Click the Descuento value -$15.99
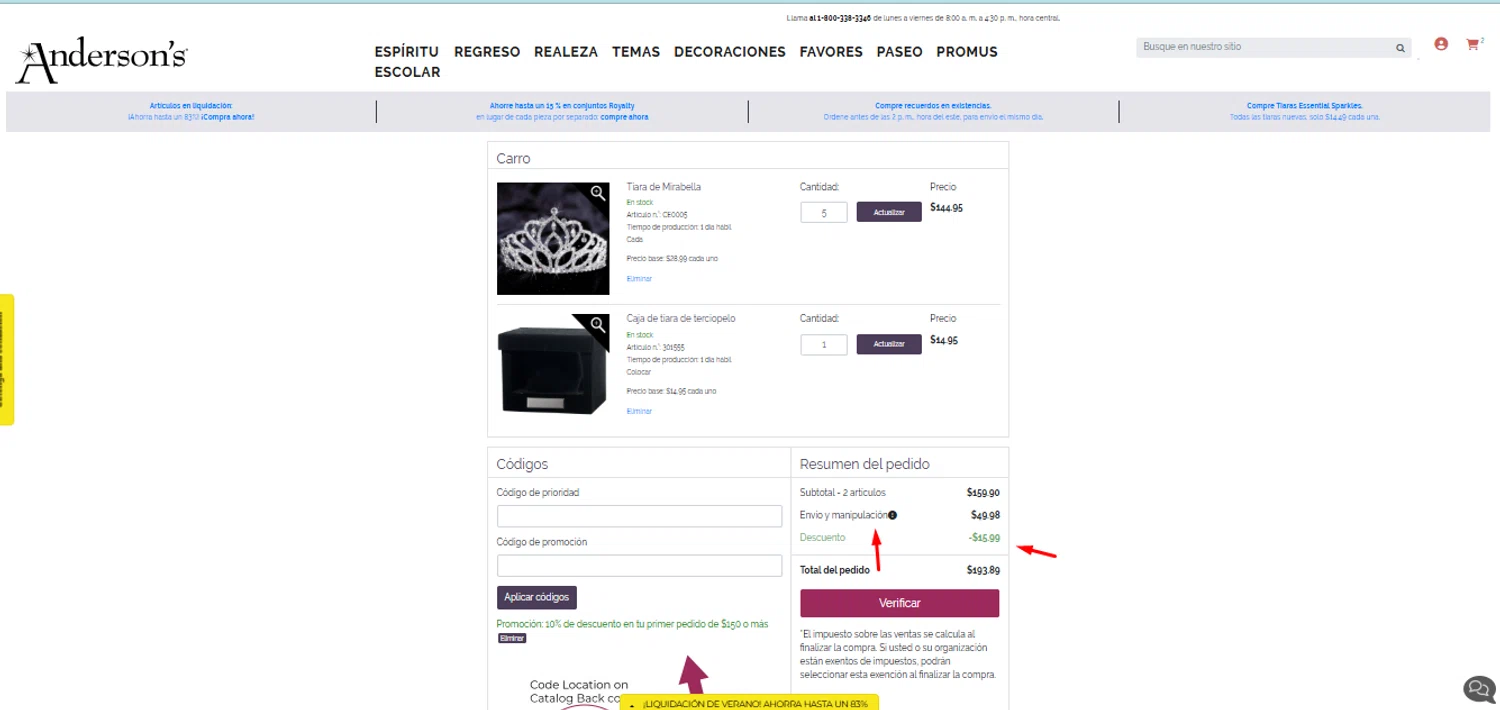Image resolution: width=1500 pixels, height=710 pixels. tap(984, 538)
